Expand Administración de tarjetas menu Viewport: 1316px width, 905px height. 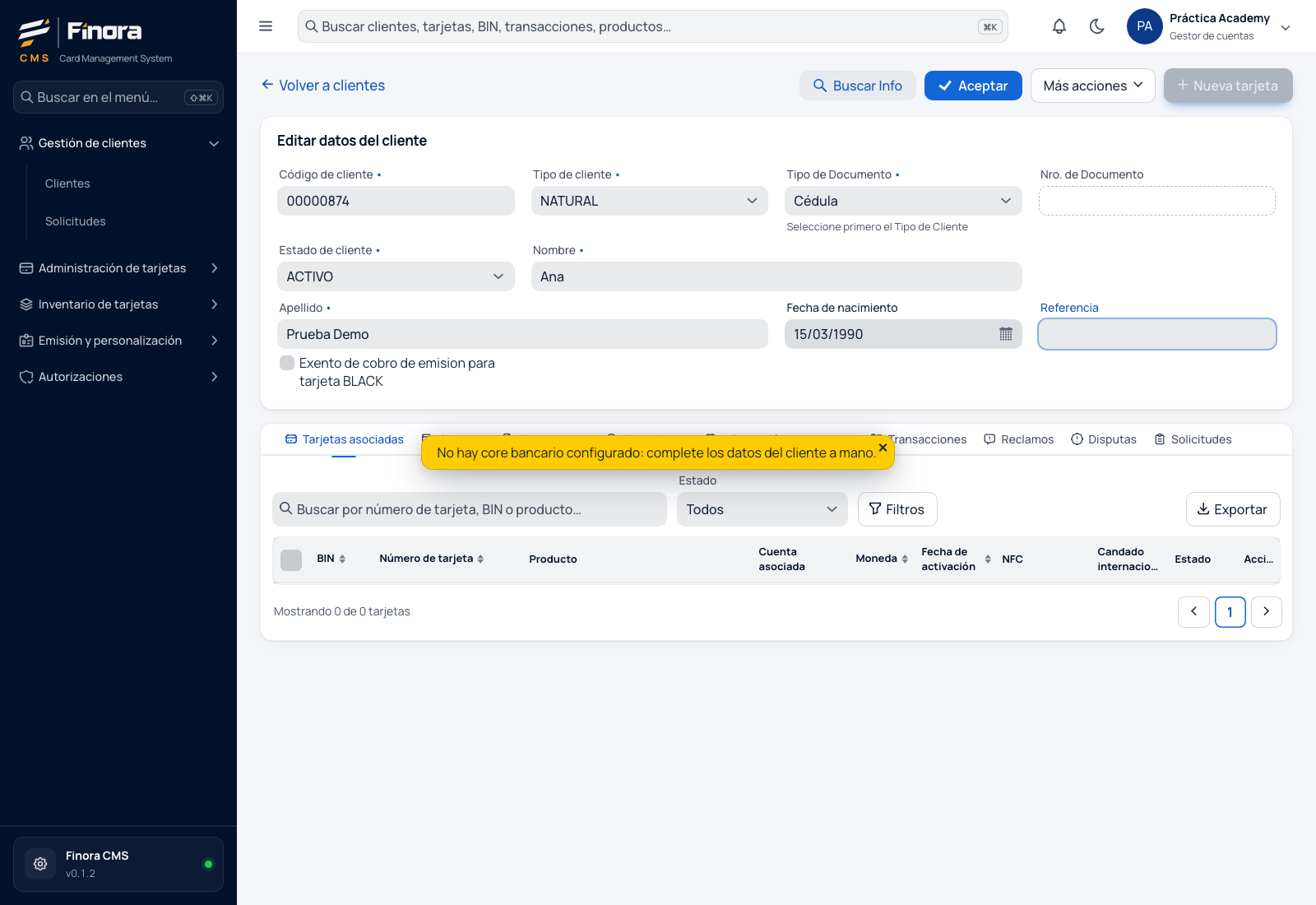[118, 268]
